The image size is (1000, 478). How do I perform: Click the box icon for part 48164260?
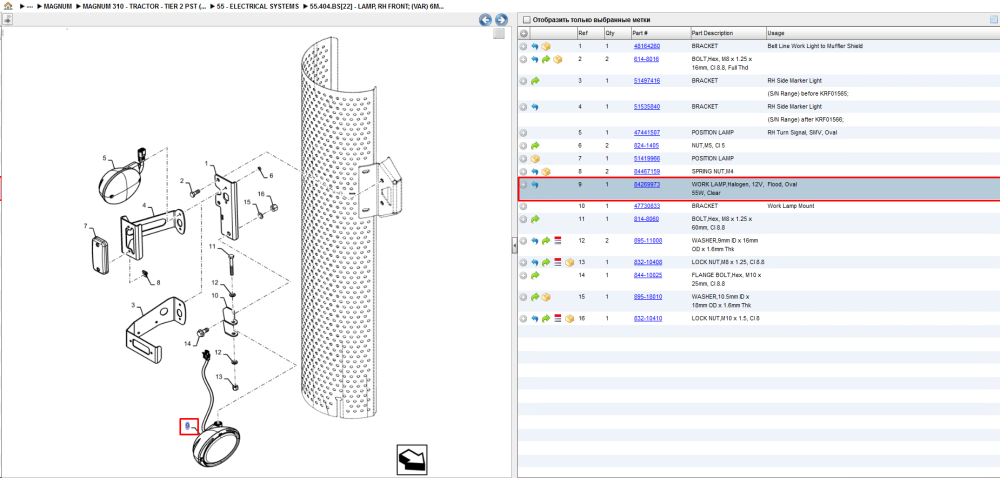click(546, 47)
